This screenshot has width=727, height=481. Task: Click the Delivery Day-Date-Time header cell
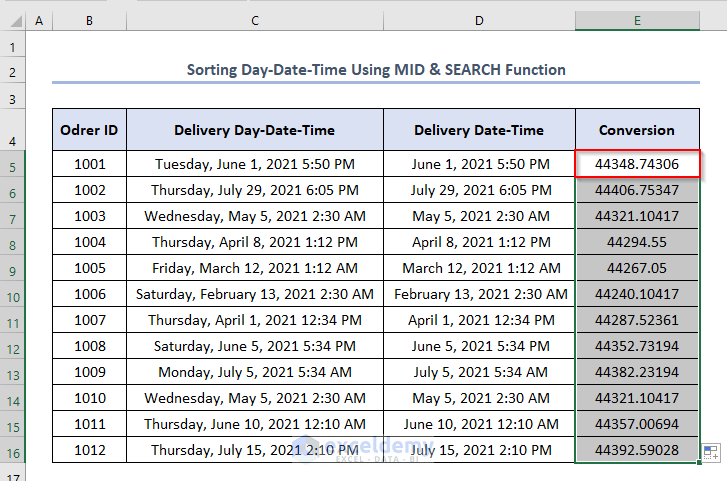(x=254, y=130)
